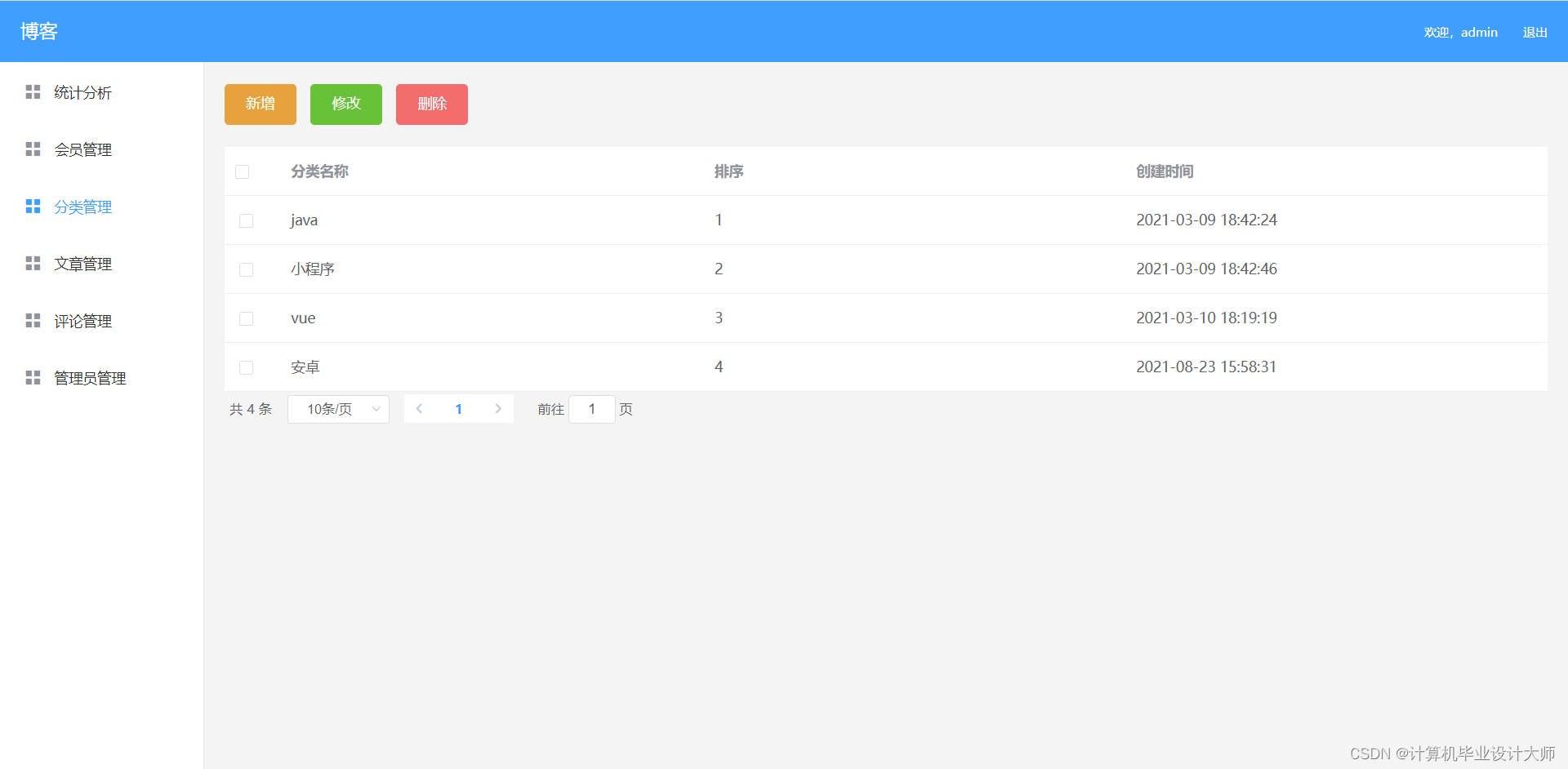Select page number 1 in pagination
The image size is (1568, 769).
pyautogui.click(x=459, y=409)
